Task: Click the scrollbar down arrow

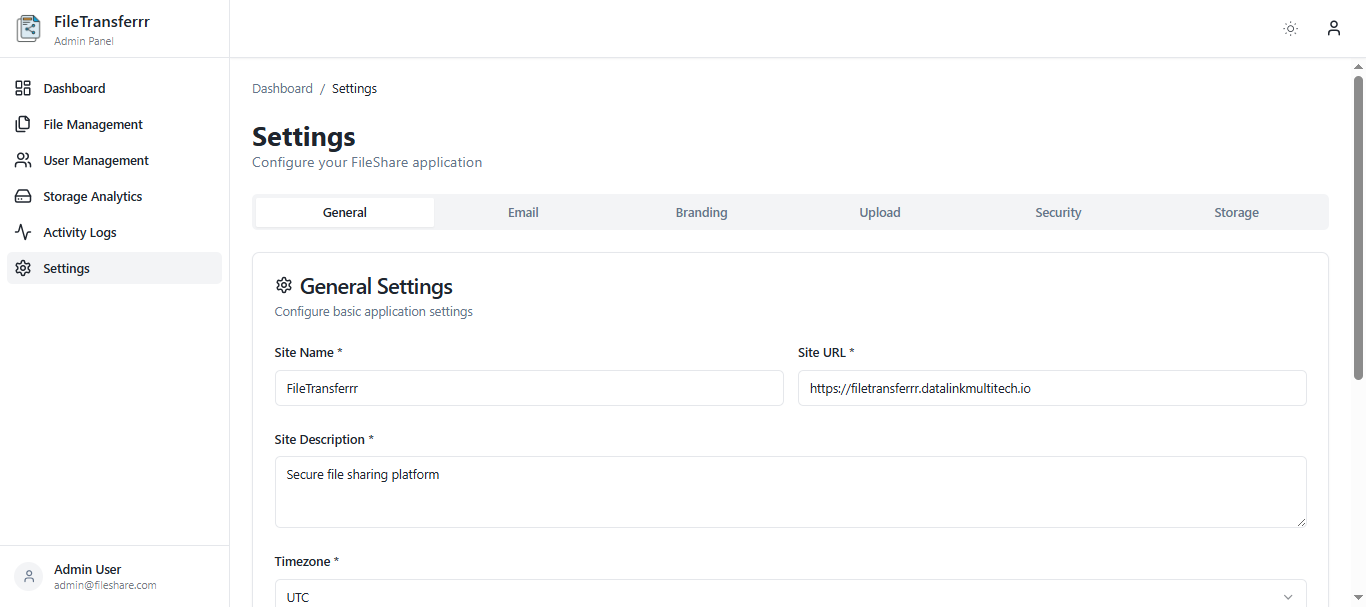Action: coord(1358,597)
